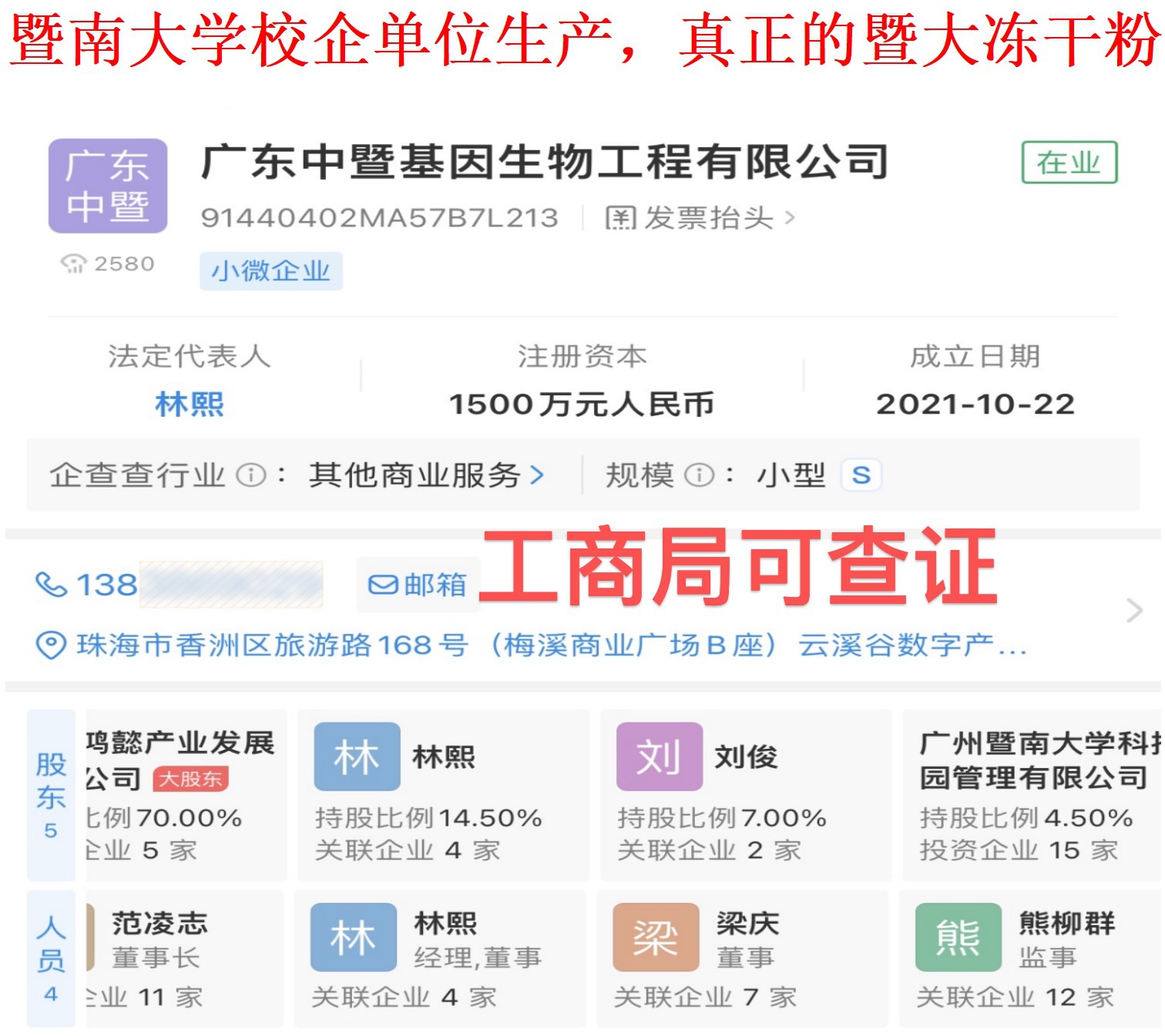Click the 小微企业 tag
The image size is (1165, 1036).
point(271,271)
